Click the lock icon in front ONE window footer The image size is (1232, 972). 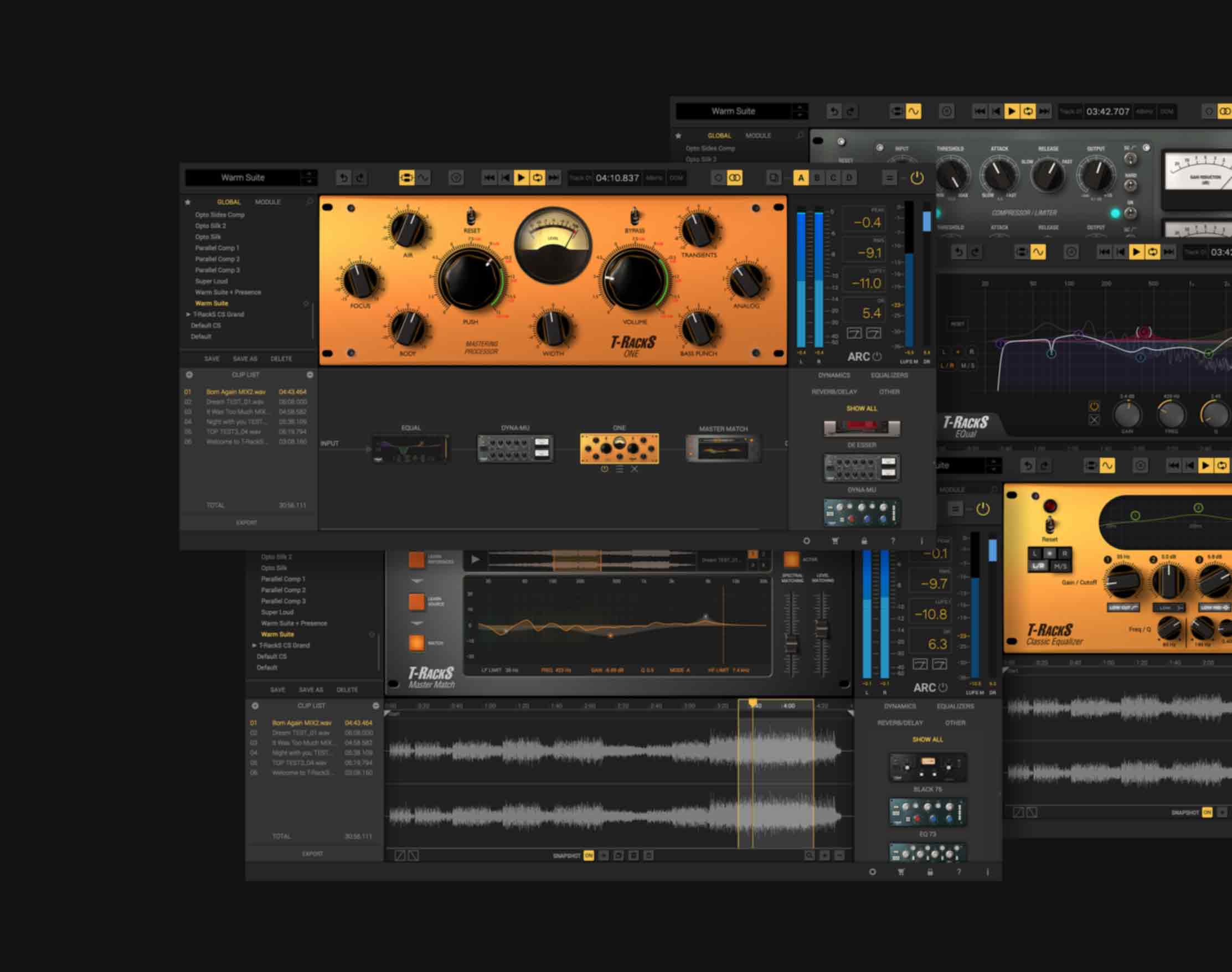click(x=864, y=541)
